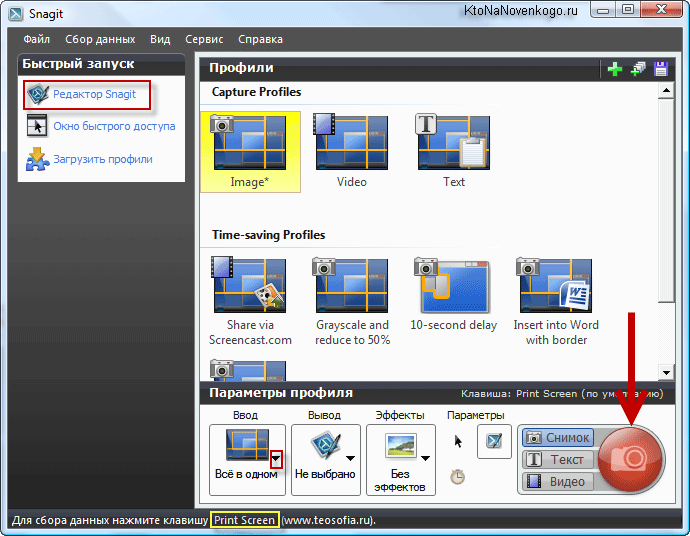This screenshot has width=690, height=536.
Task: Click profiles list scroll down arrow
Action: pos(666,373)
